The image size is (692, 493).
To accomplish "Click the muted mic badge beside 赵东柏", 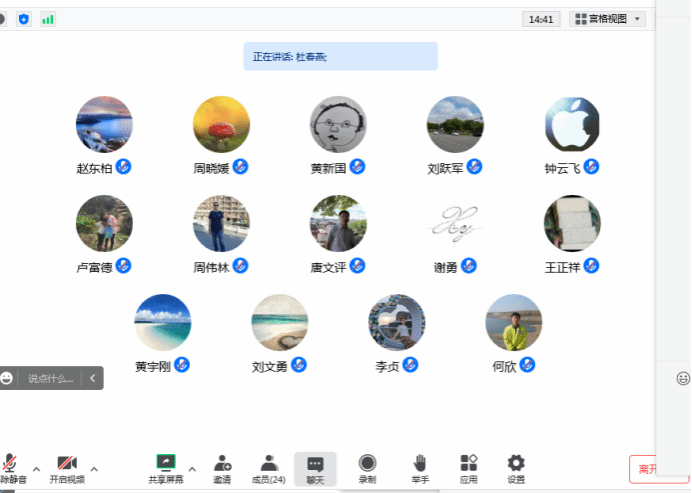I will point(124,167).
